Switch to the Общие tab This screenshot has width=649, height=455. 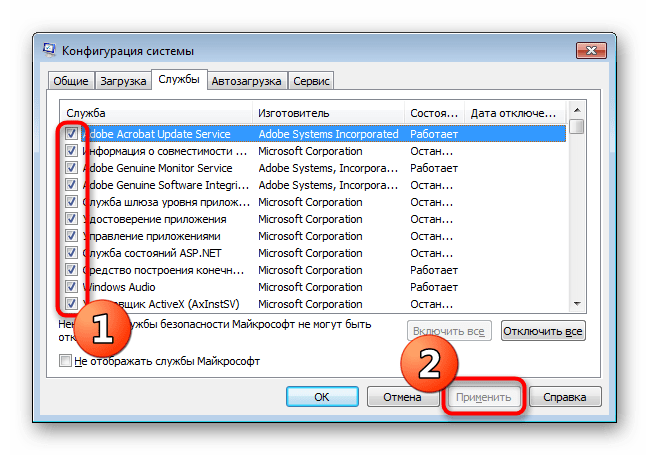(x=71, y=81)
